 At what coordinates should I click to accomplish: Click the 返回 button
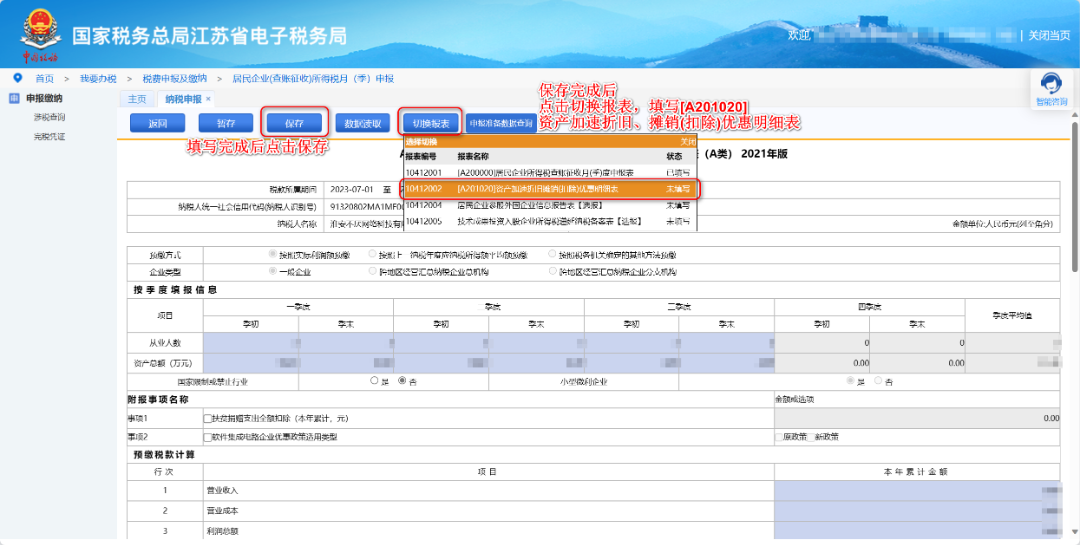point(158,123)
